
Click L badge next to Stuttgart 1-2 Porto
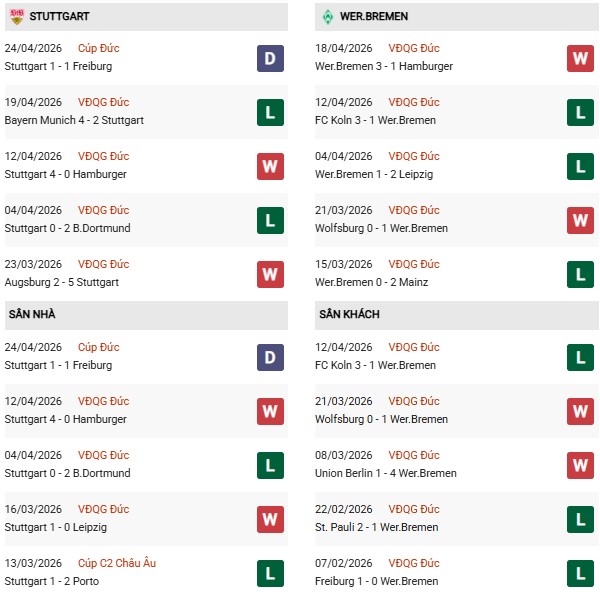pyautogui.click(x=270, y=573)
